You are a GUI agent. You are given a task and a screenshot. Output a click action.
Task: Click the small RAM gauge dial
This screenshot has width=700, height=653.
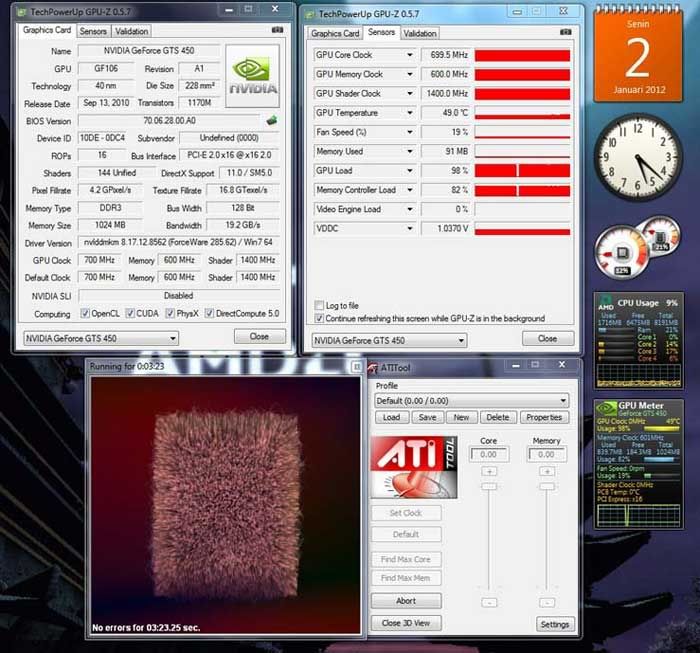[x=661, y=237]
